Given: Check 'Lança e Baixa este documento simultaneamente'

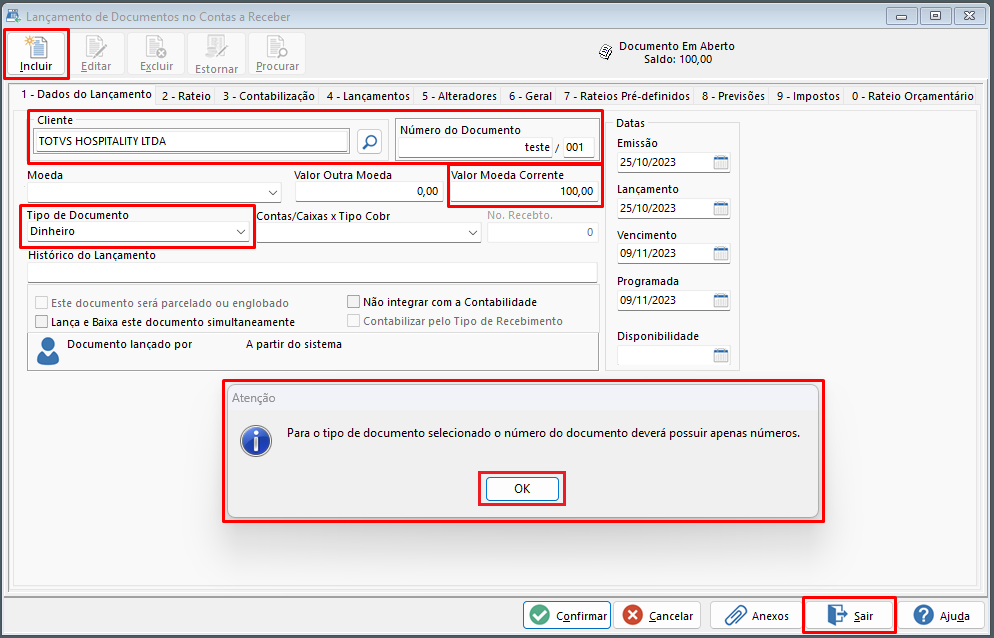Looking at the screenshot, I should (x=41, y=322).
